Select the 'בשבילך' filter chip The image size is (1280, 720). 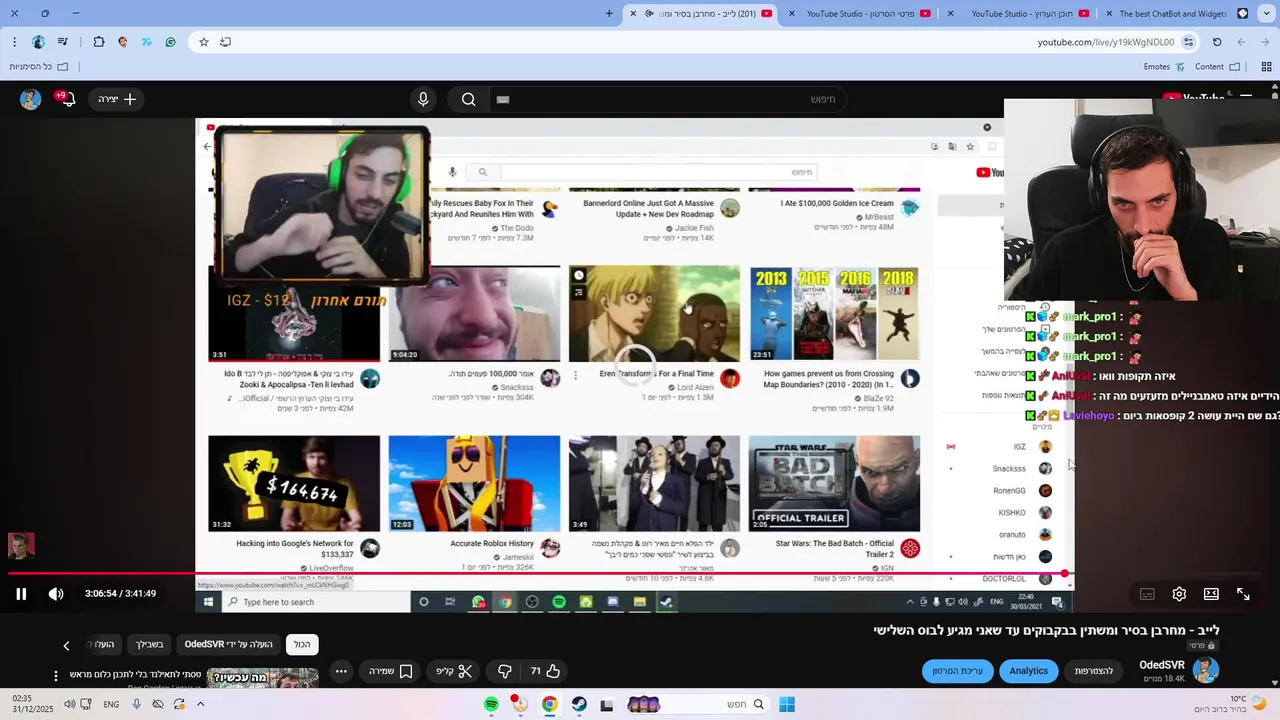(150, 645)
